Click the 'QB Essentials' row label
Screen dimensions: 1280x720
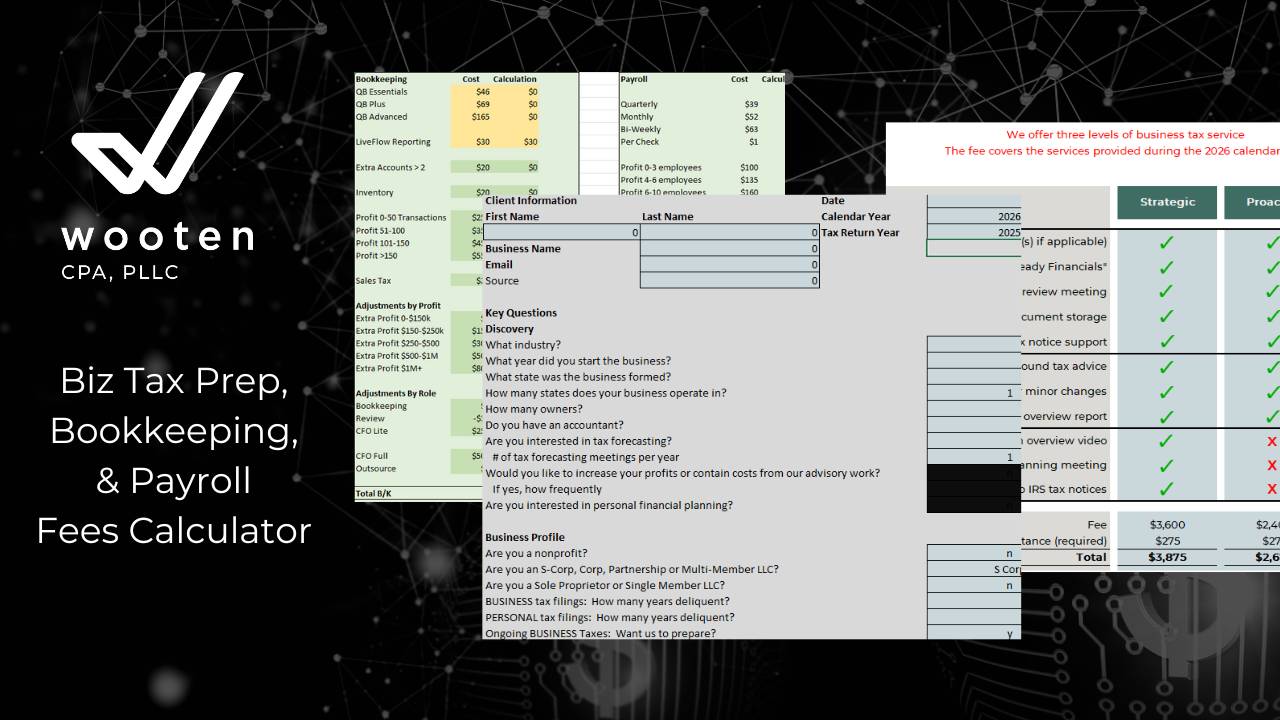pyautogui.click(x=381, y=92)
